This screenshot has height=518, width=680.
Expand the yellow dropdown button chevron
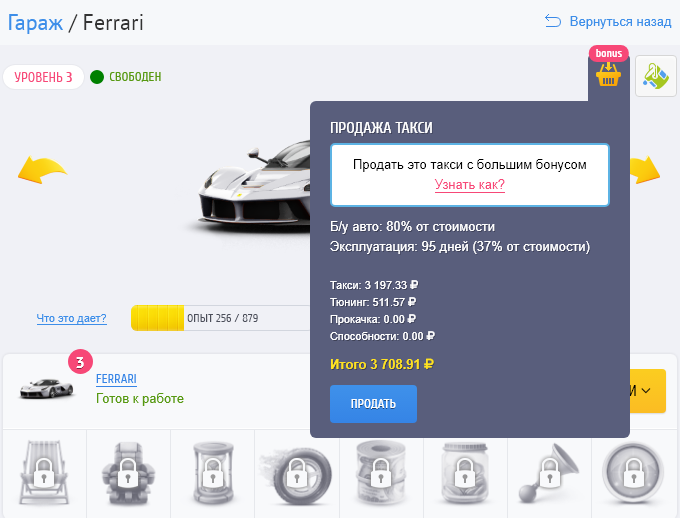(x=646, y=390)
